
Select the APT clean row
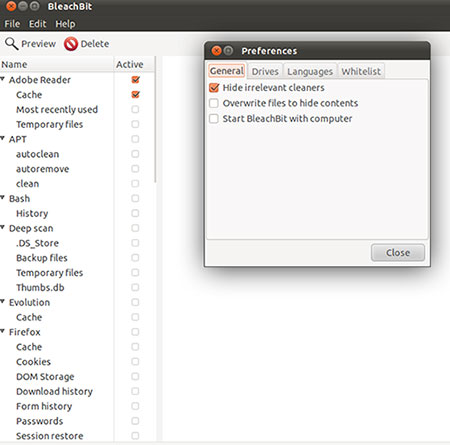[x=77, y=183]
